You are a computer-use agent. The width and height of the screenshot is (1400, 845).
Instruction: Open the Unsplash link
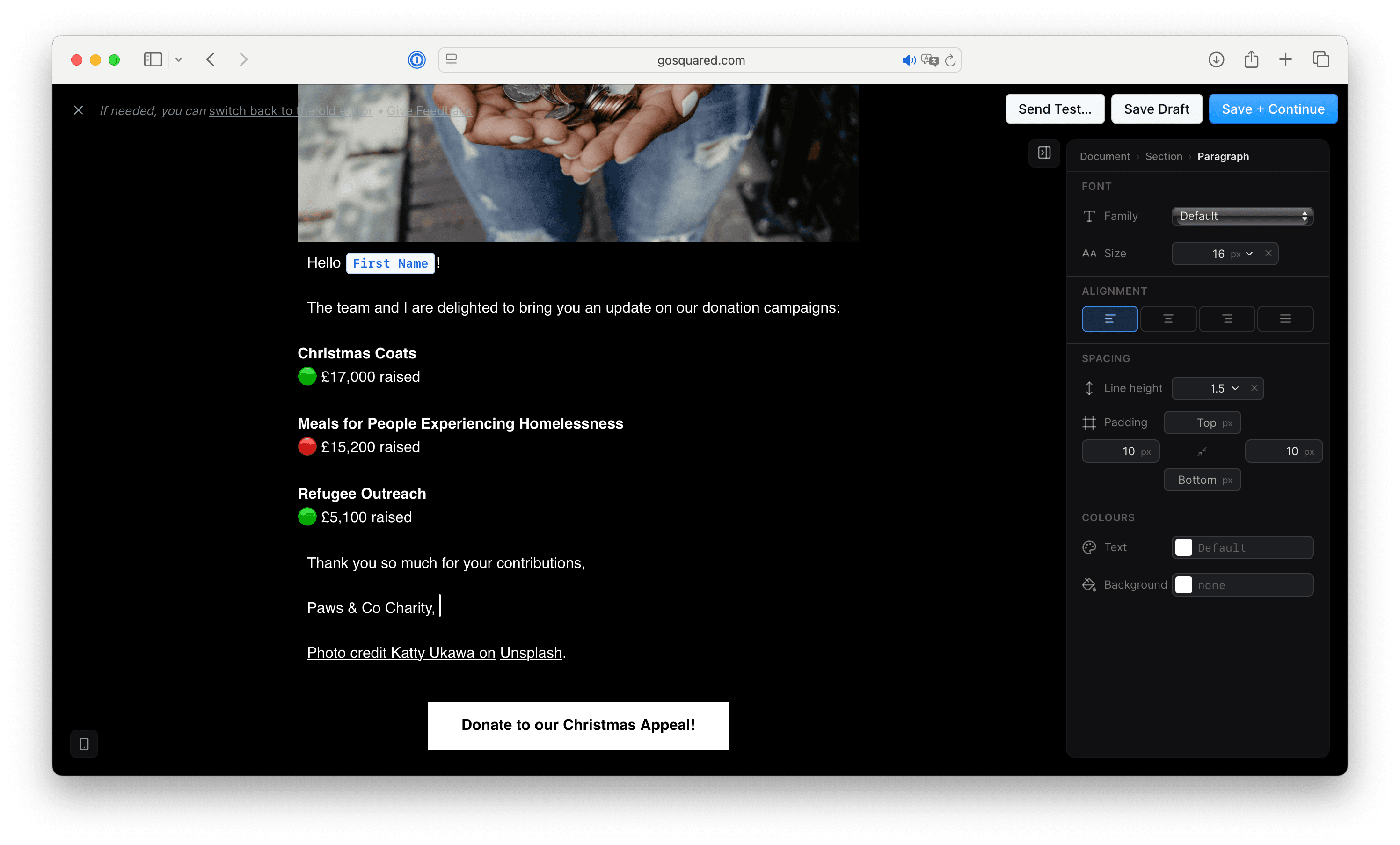pyautogui.click(x=531, y=652)
